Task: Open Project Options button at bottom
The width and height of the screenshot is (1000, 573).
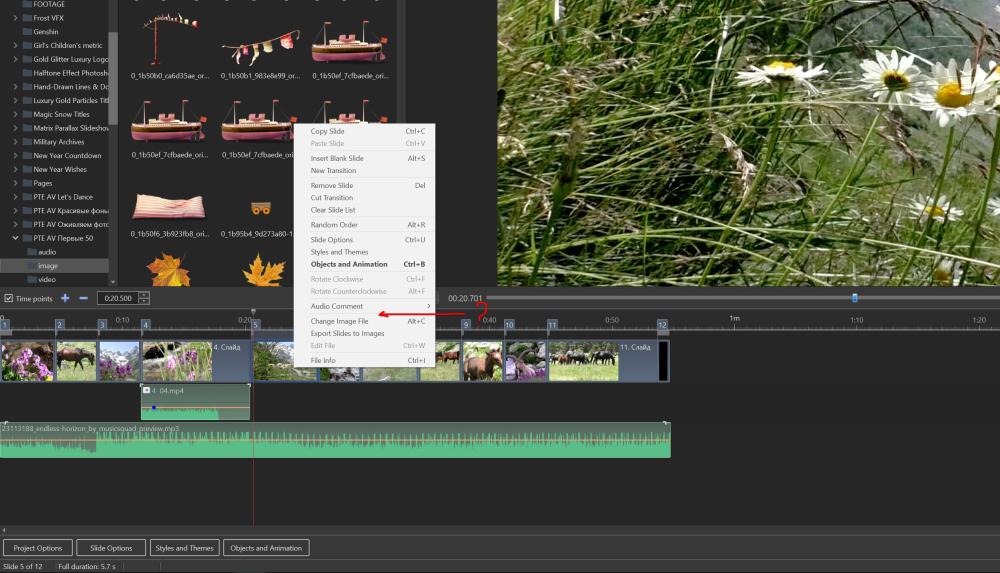Action: click(x=38, y=548)
